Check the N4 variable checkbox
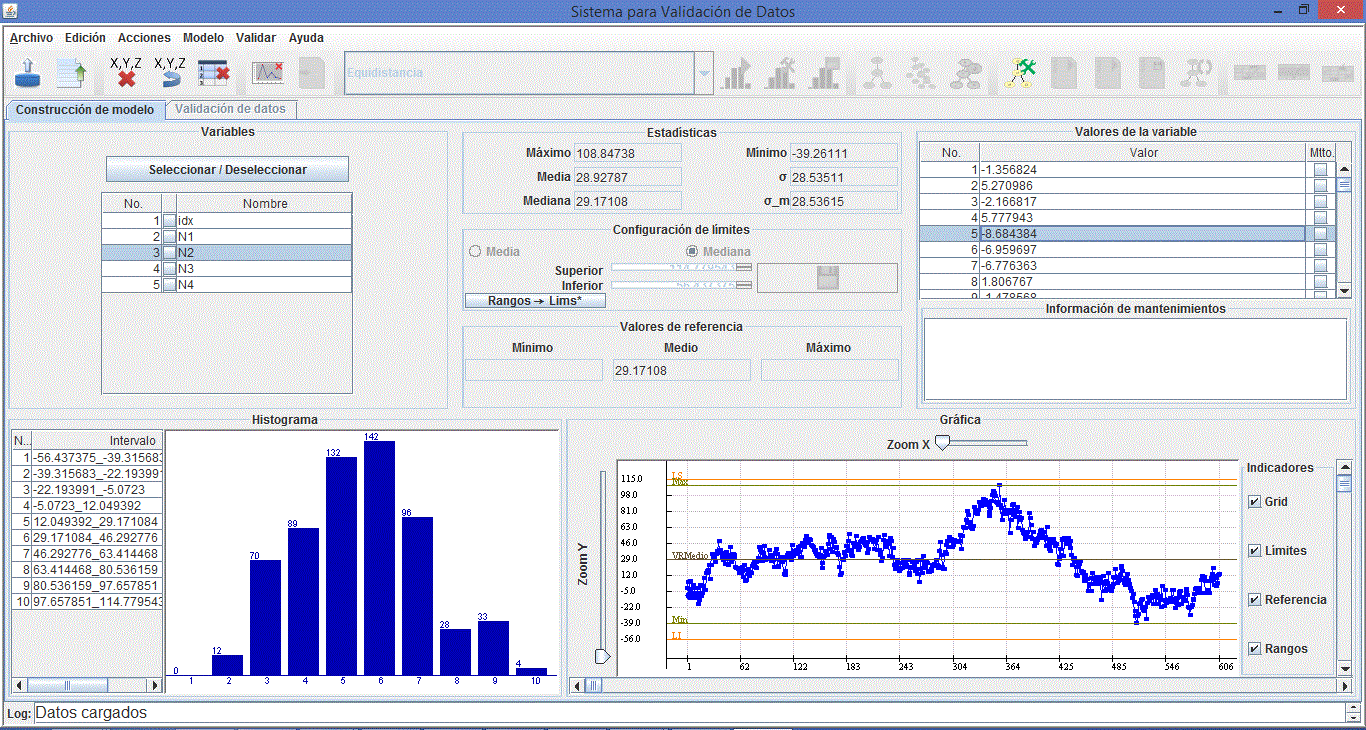Image resolution: width=1366 pixels, height=730 pixels. [170, 284]
